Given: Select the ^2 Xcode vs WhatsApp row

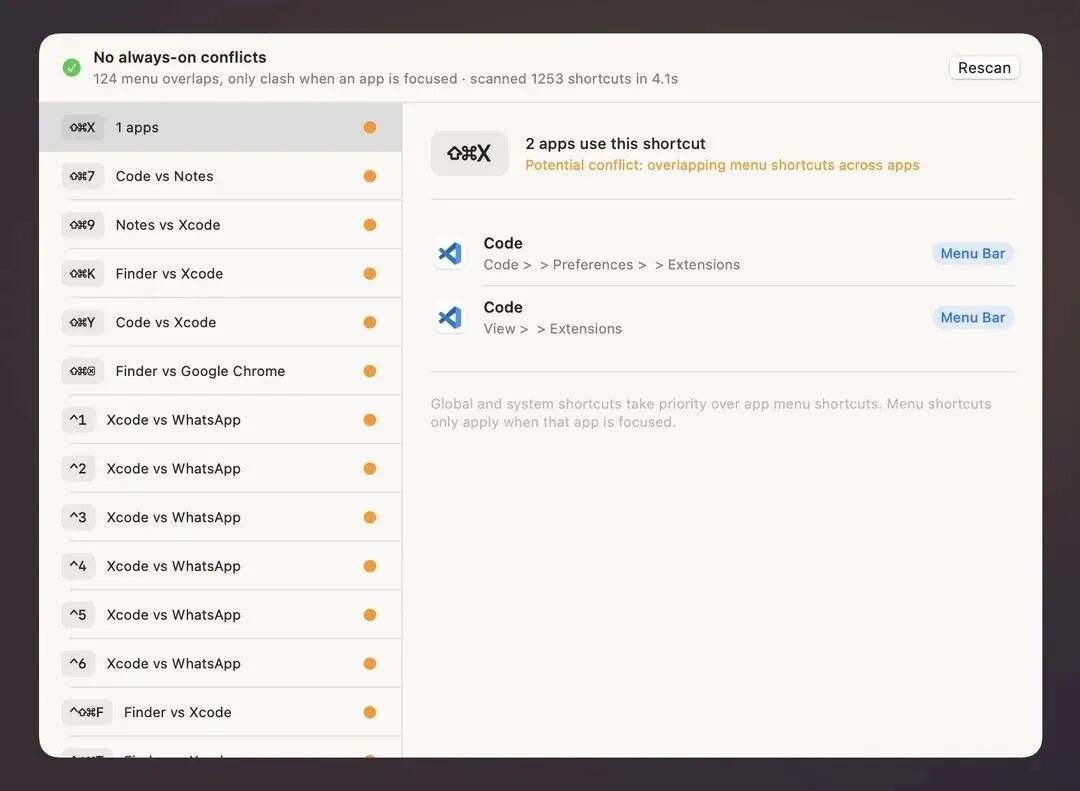Looking at the screenshot, I should (220, 469).
